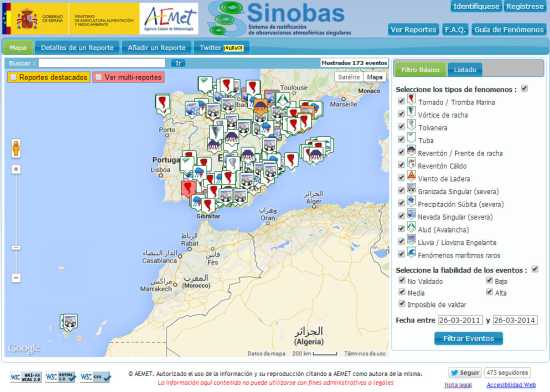Click the Alud (Avalancha) legend icon
Image resolution: width=550 pixels, height=392 pixels.
pos(411,227)
